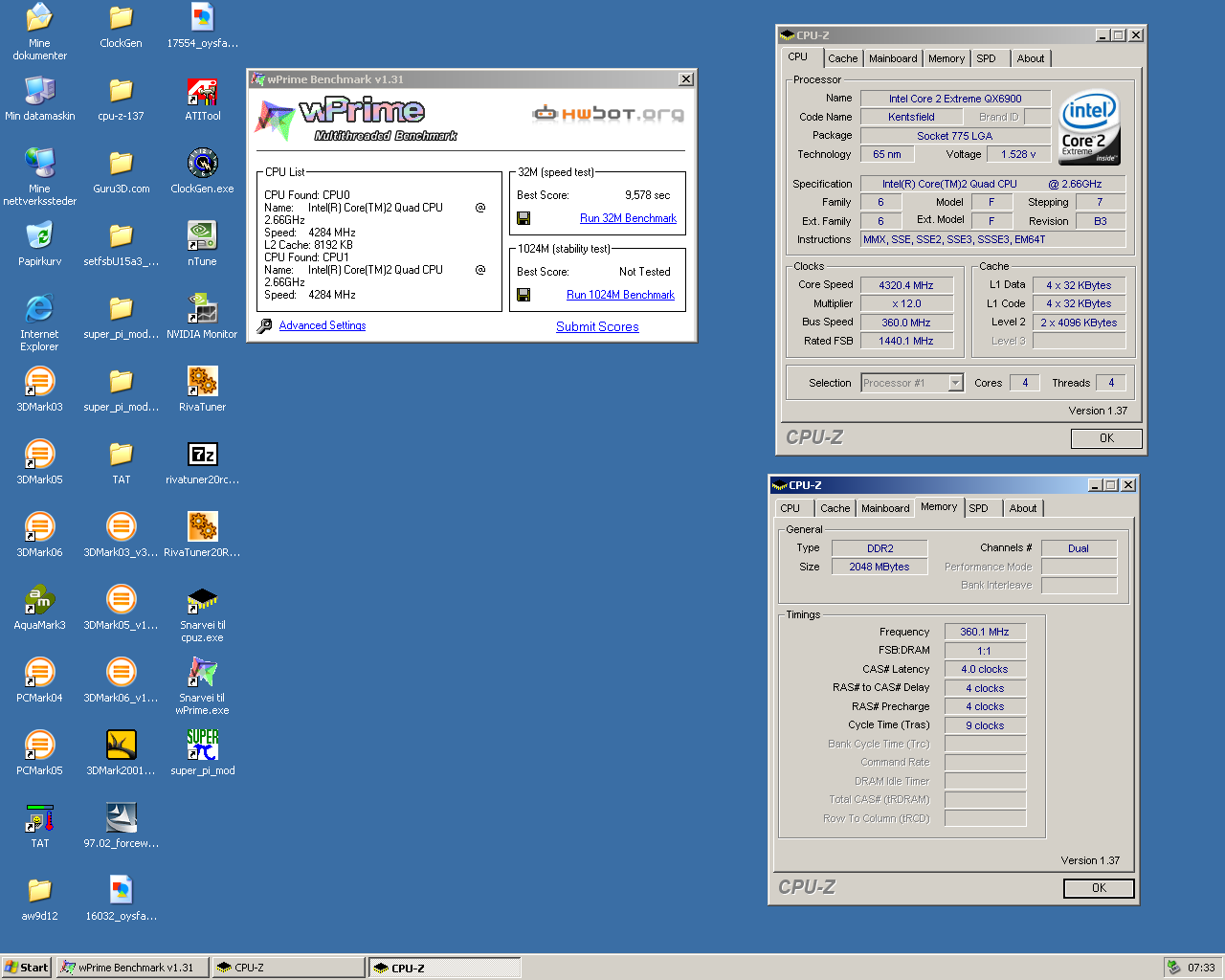Click the Multiplier value x 12.0
The height and width of the screenshot is (980, 1225).
(906, 303)
